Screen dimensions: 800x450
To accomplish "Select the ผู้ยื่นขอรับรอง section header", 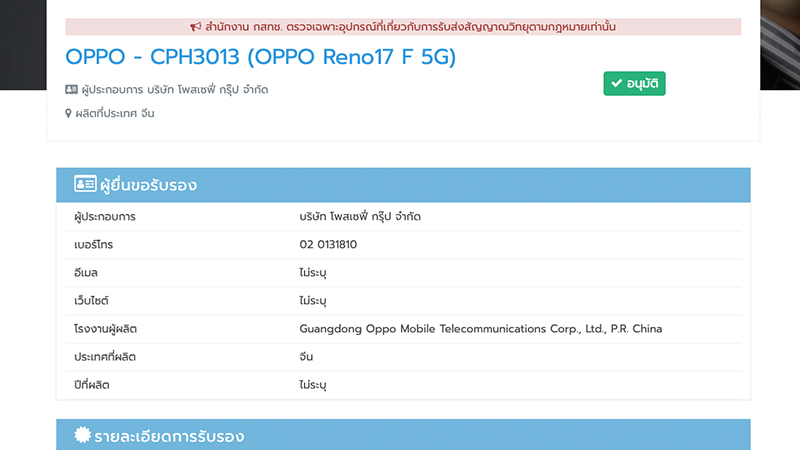I will (x=403, y=185).
